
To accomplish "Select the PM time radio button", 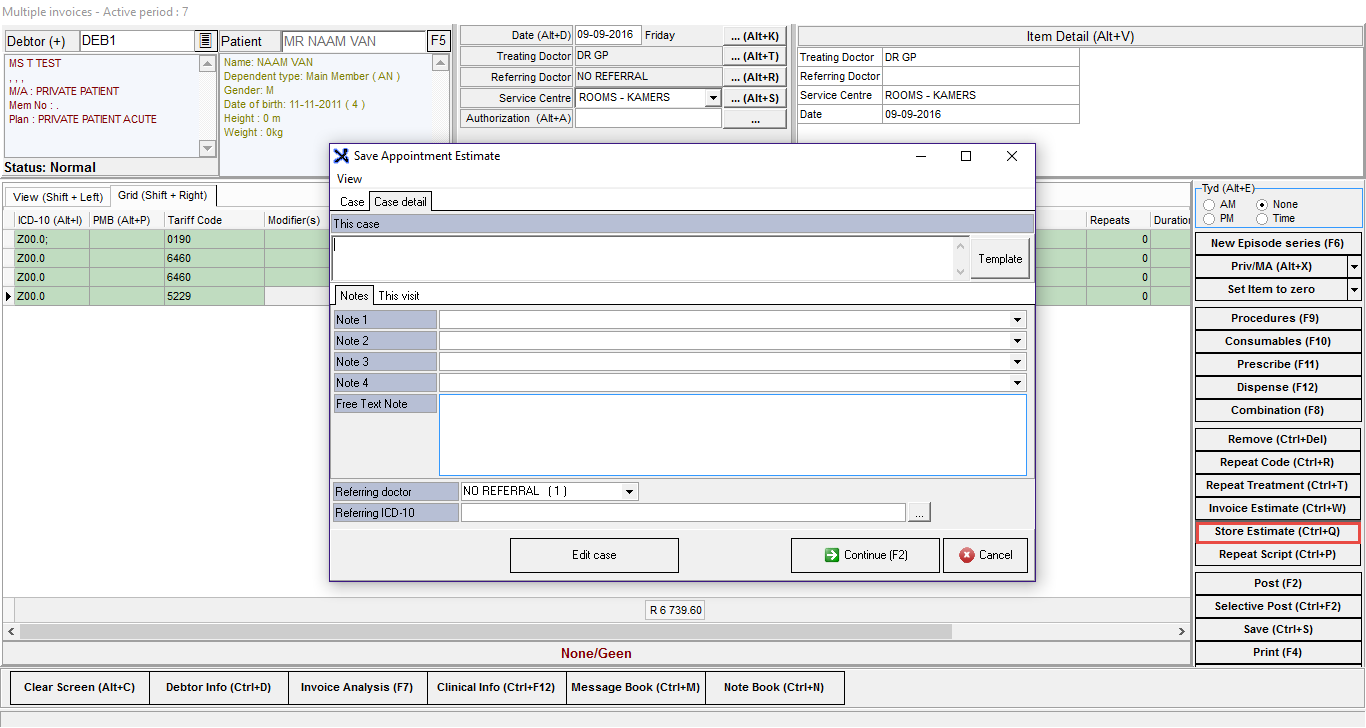I will 1210,219.
